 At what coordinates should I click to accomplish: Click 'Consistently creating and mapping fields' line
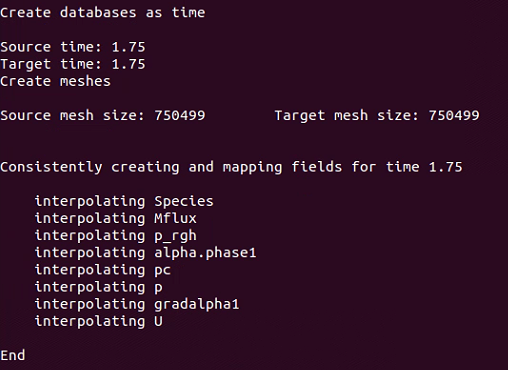(x=231, y=167)
